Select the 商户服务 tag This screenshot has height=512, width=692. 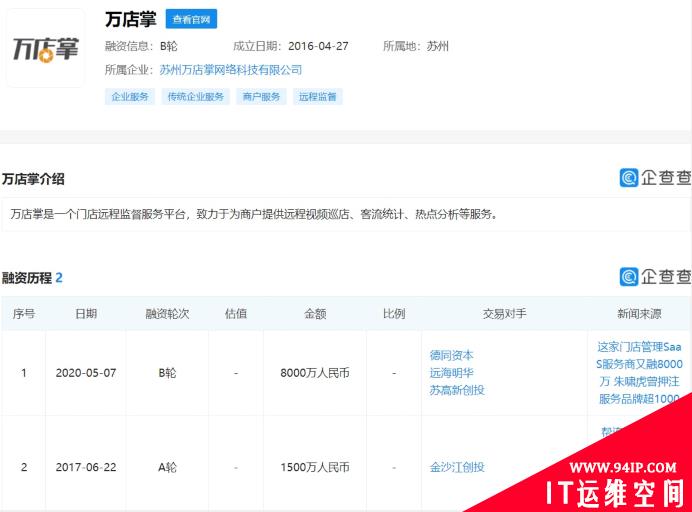point(261,97)
